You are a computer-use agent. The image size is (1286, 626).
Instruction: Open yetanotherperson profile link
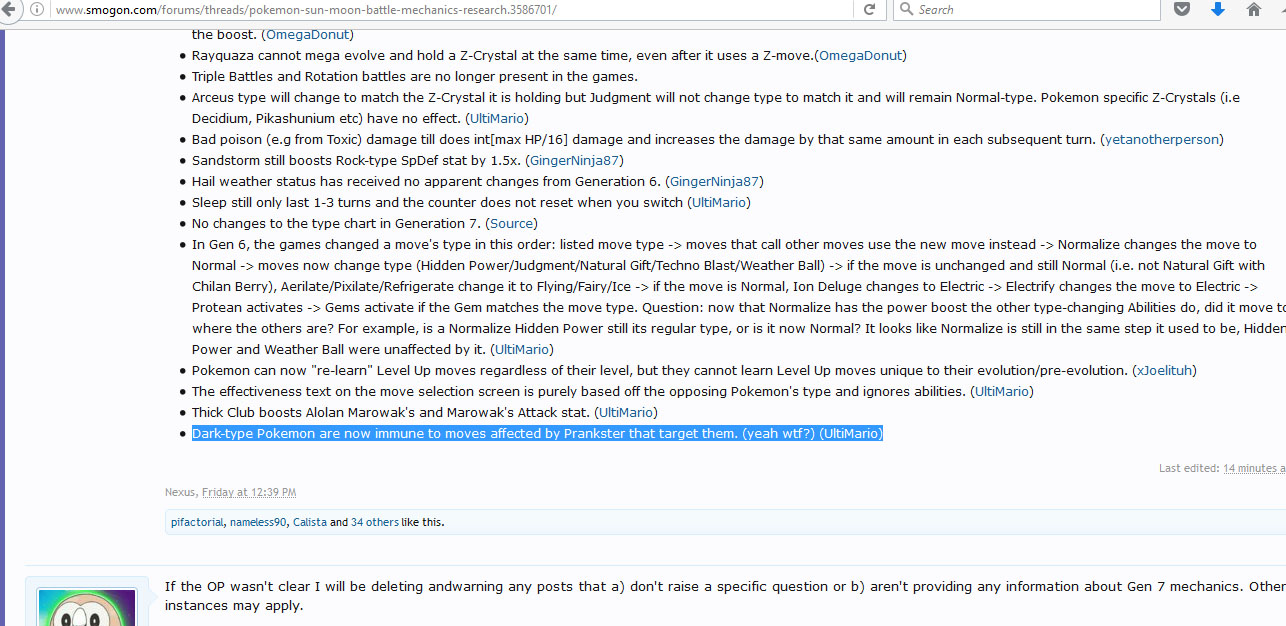point(1161,139)
